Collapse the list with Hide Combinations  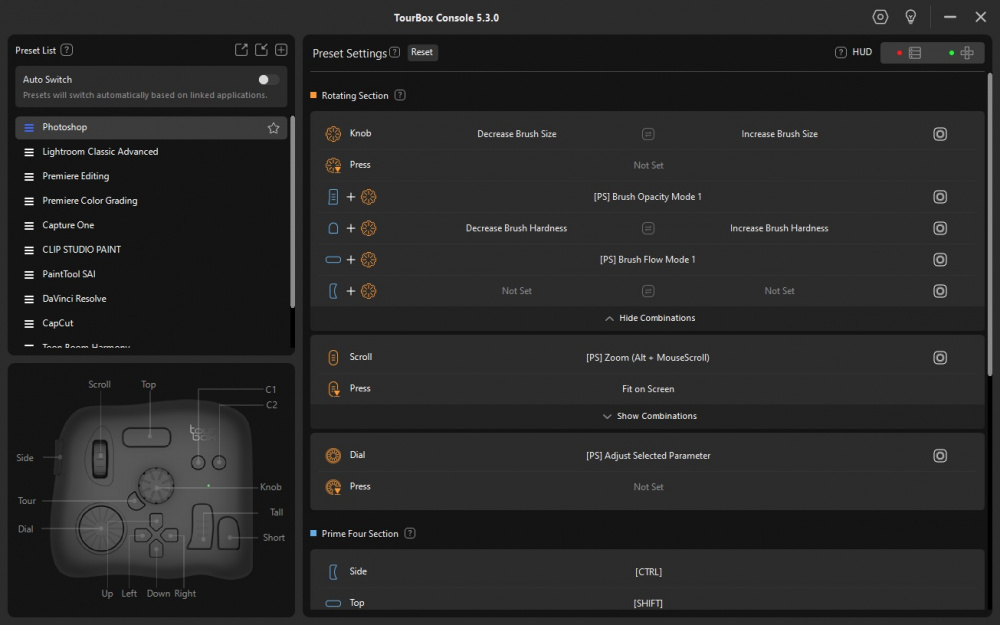[x=649, y=318]
